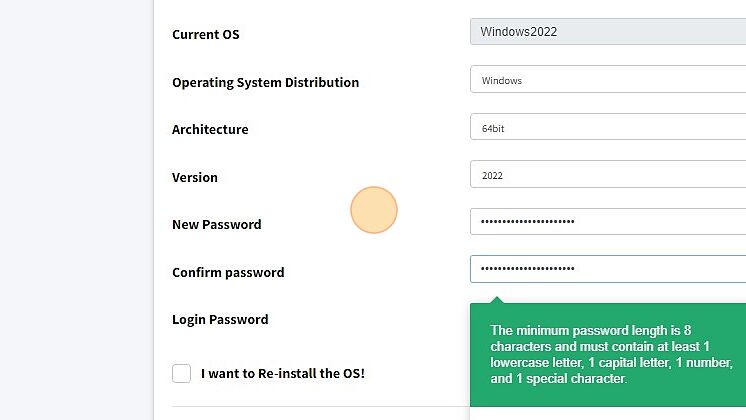Click the 'Confirm password' label text
This screenshot has width=746, height=420.
(228, 273)
